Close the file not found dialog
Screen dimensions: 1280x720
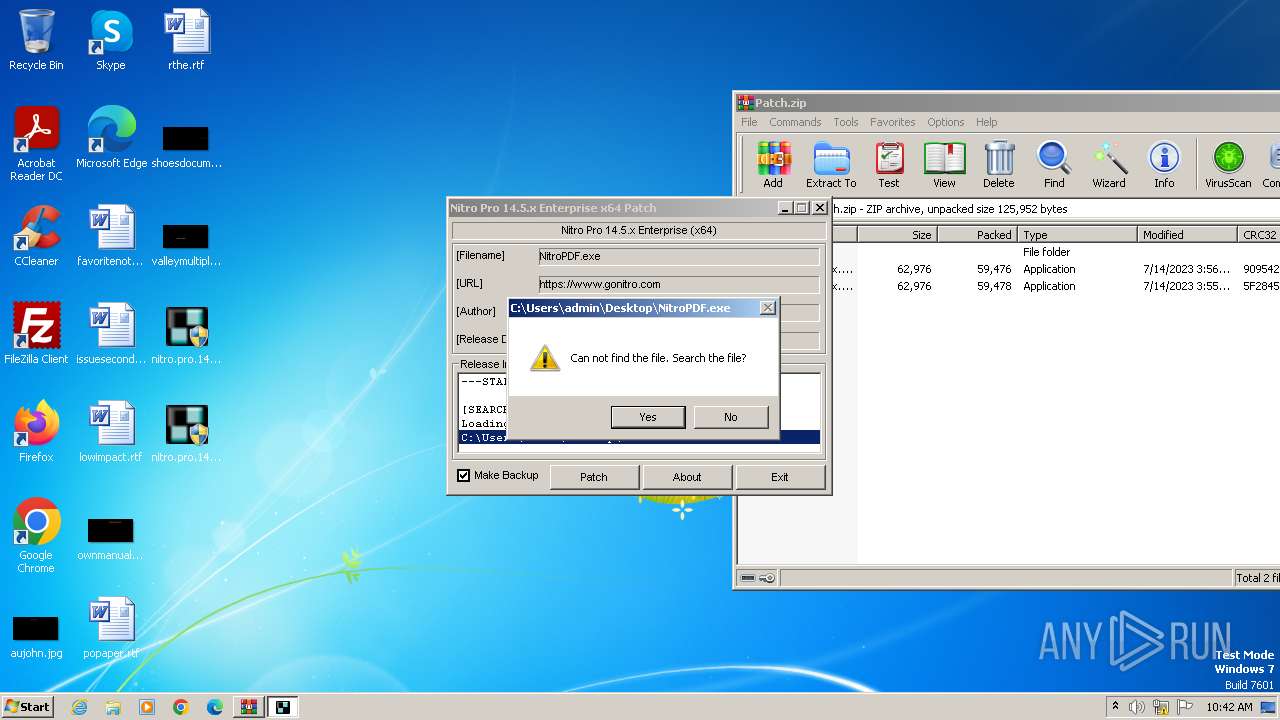[x=767, y=308]
